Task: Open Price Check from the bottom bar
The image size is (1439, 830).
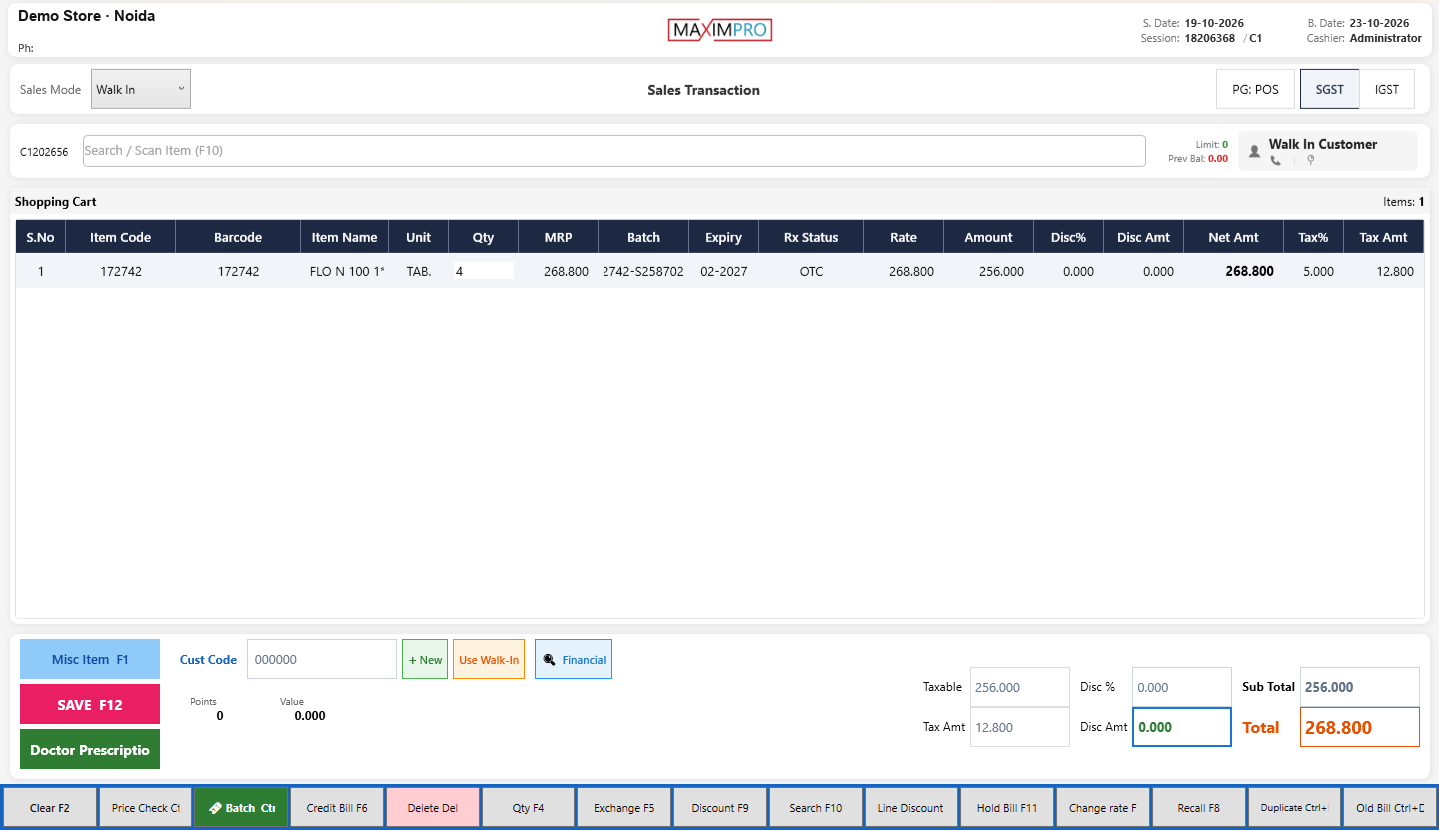Action: tap(146, 808)
